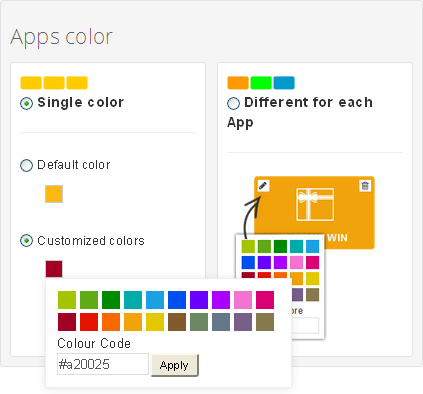Click the Colour Code input field

[x=103, y=364]
